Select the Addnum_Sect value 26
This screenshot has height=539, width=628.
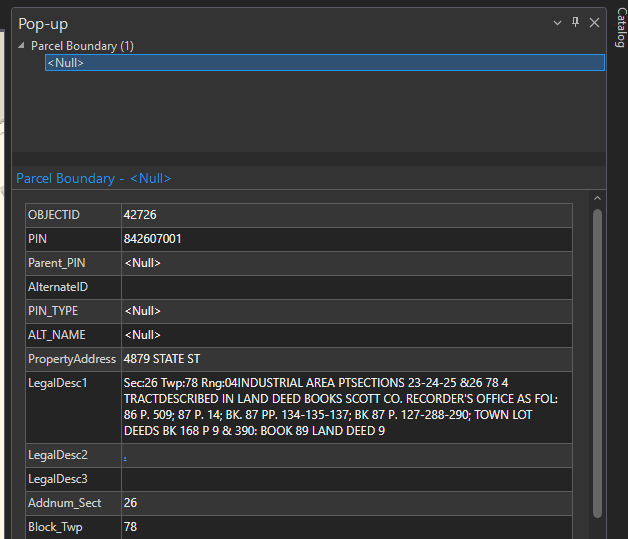(x=130, y=503)
